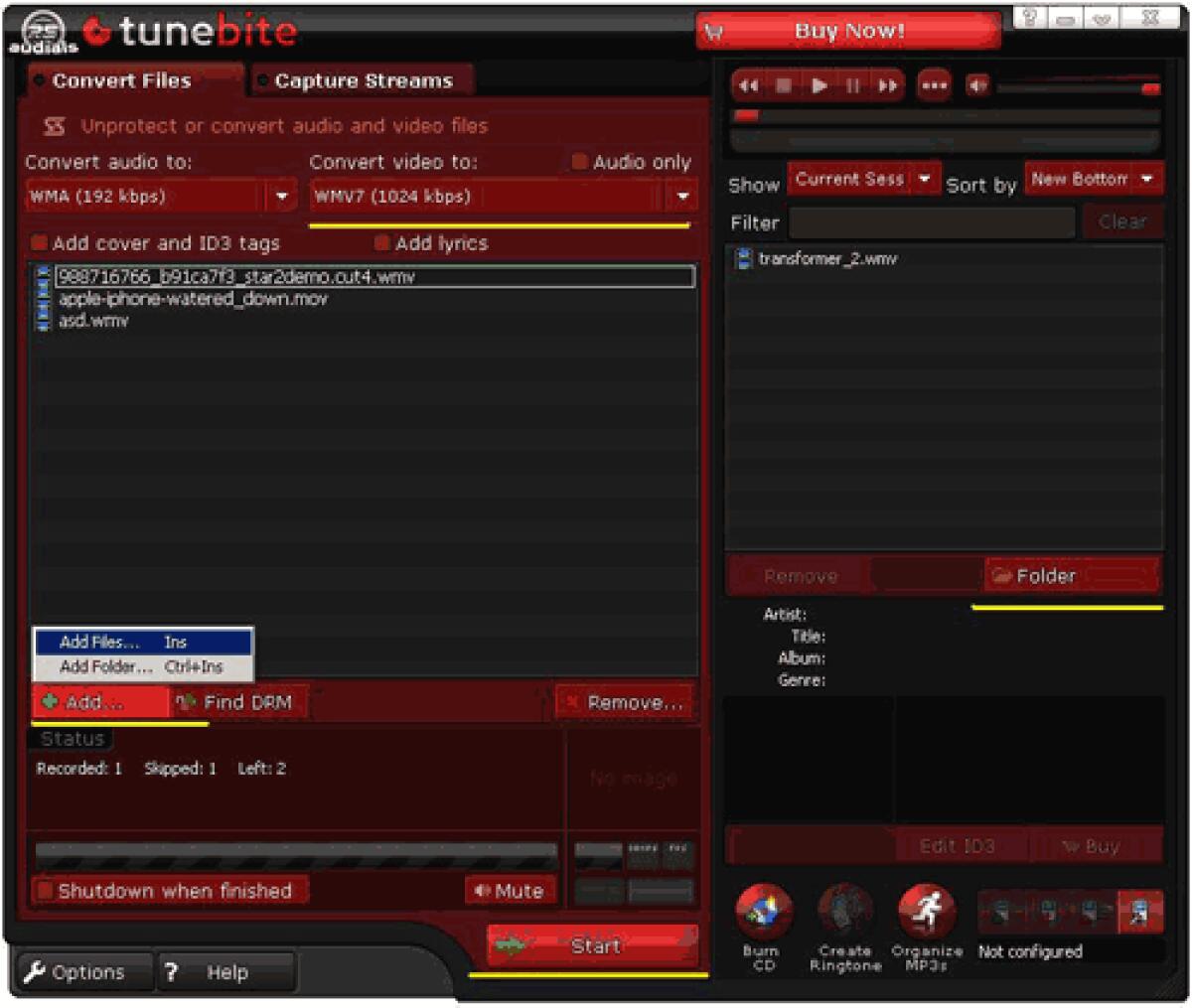Click the Find DRM button
Screen dimensions: 1192x1008
[x=239, y=702]
